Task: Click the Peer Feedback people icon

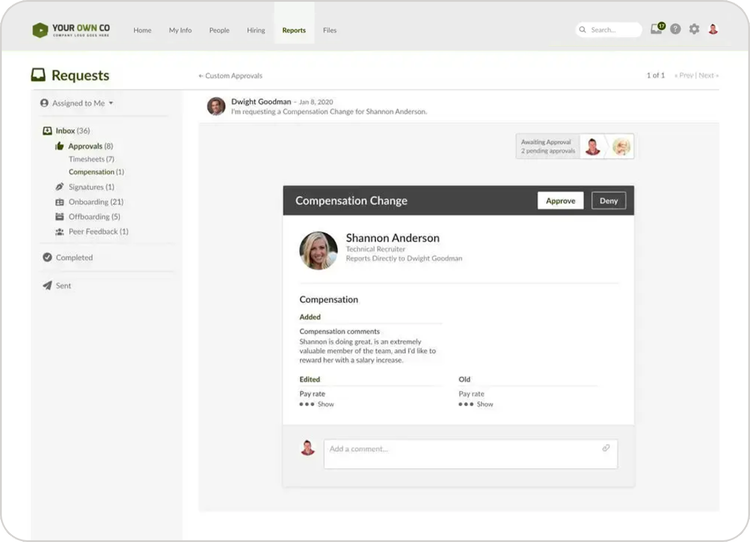Action: pyautogui.click(x=59, y=232)
